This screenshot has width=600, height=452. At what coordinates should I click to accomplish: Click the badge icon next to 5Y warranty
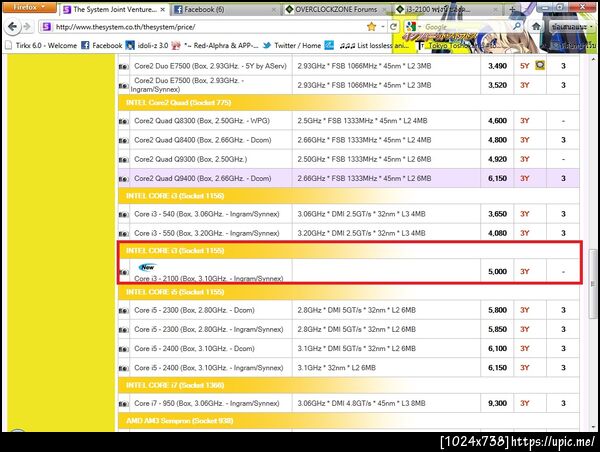tap(540, 65)
